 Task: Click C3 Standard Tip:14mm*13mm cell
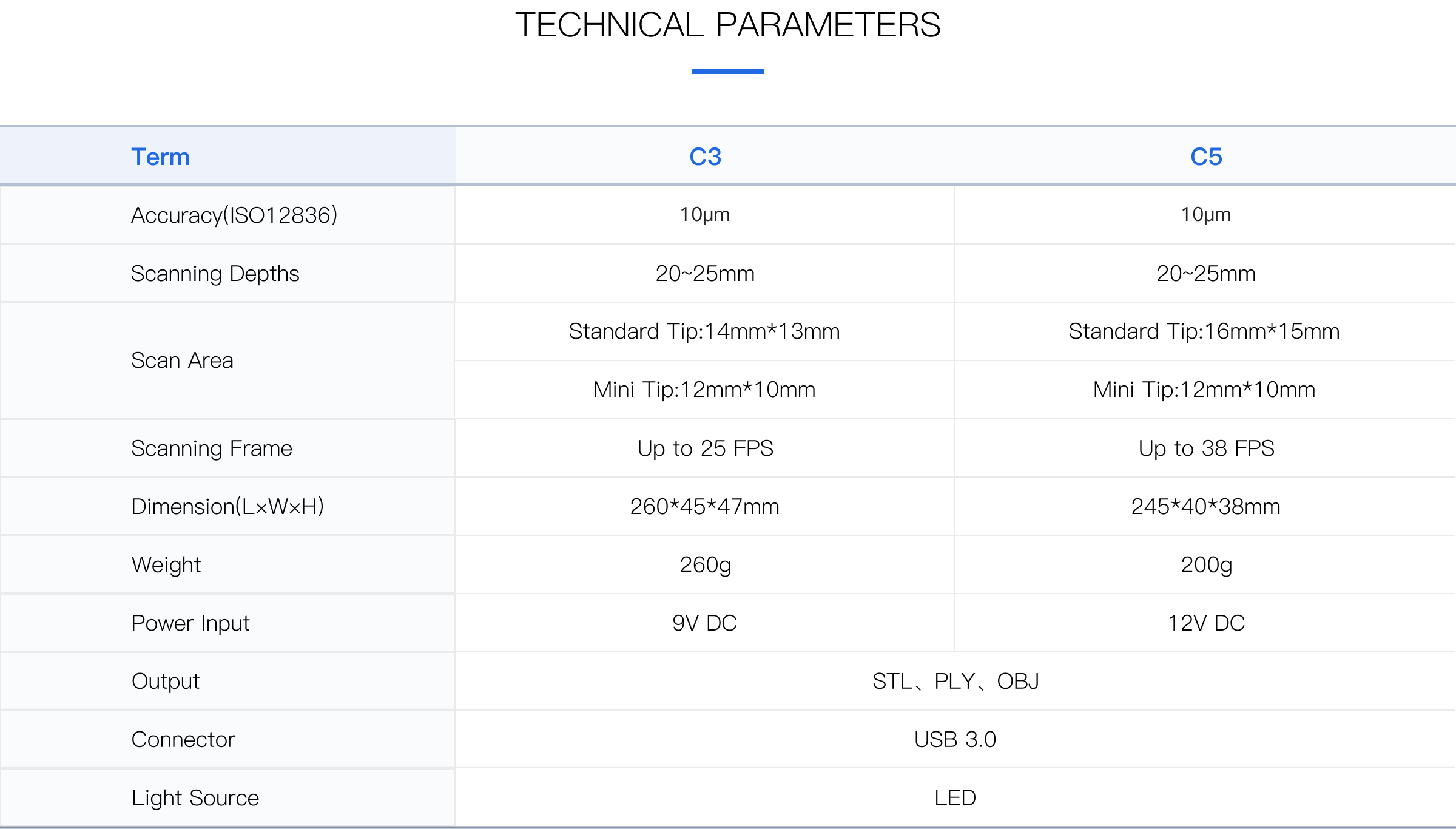(704, 331)
